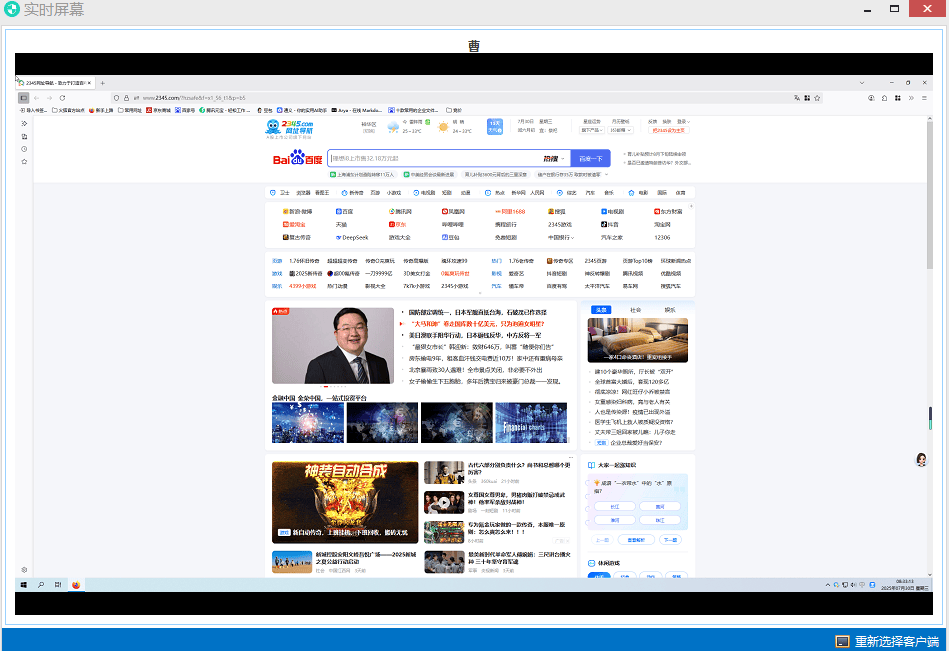Select the 头条 news tab
The height and width of the screenshot is (651, 949).
(601, 310)
